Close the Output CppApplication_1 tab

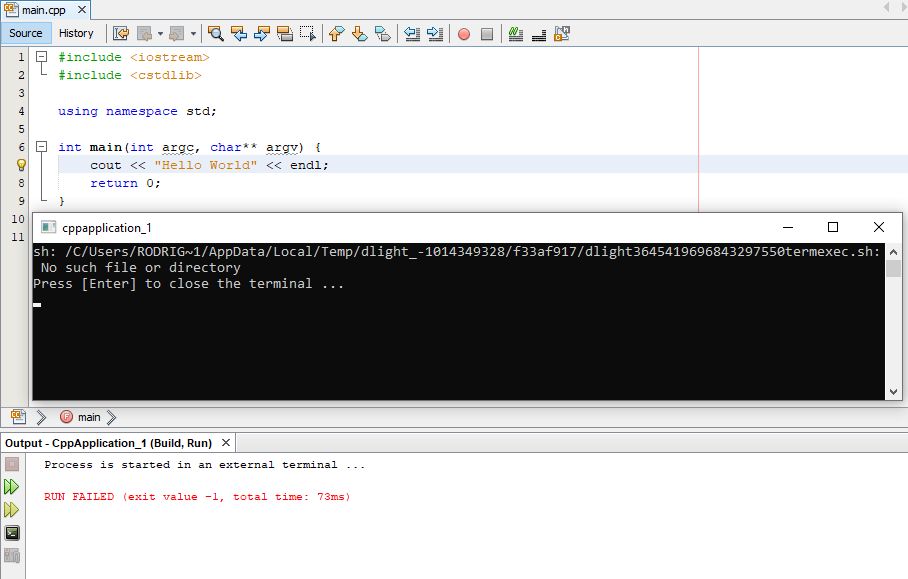[226, 443]
